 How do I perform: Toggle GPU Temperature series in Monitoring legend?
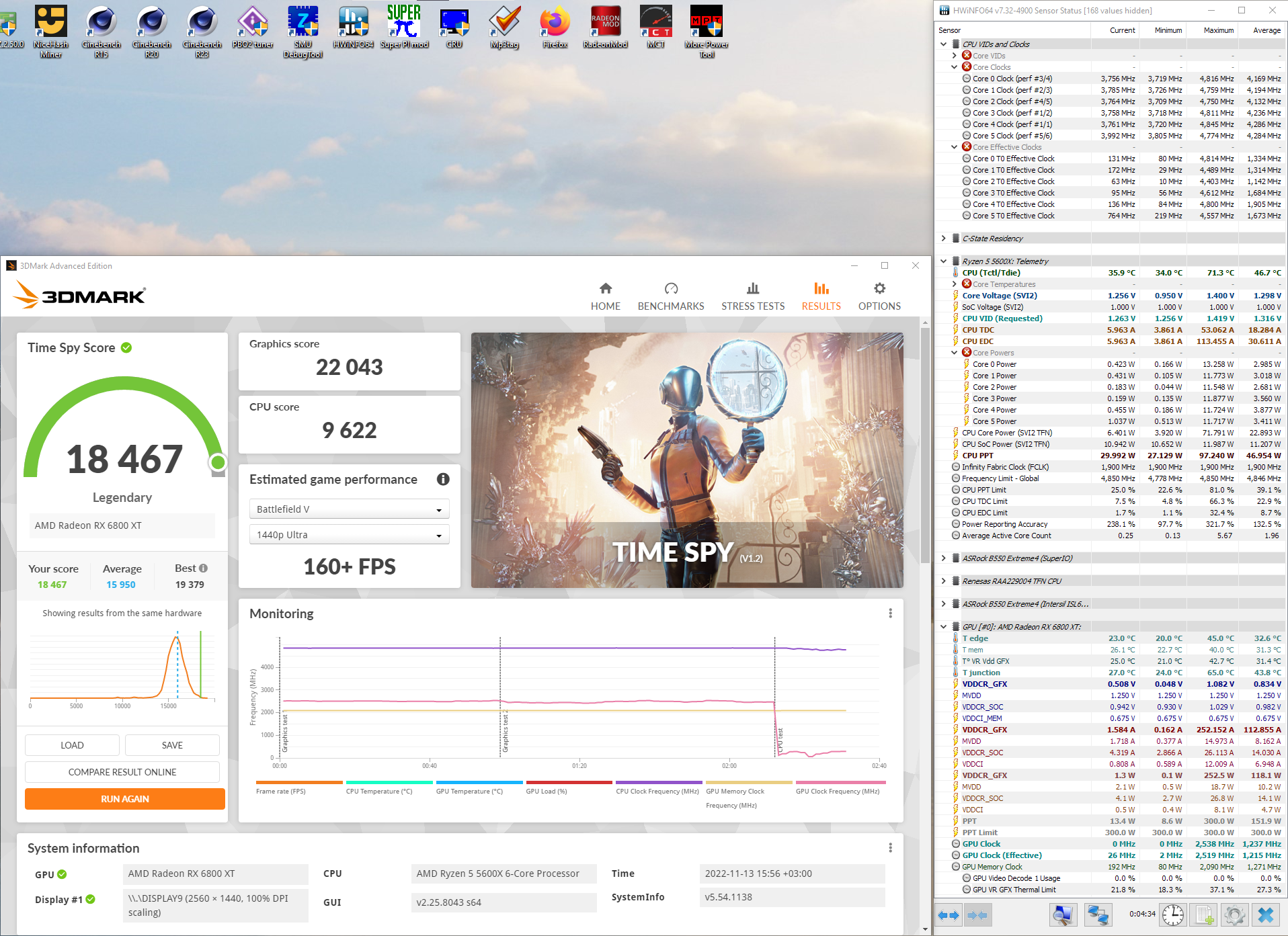[479, 788]
